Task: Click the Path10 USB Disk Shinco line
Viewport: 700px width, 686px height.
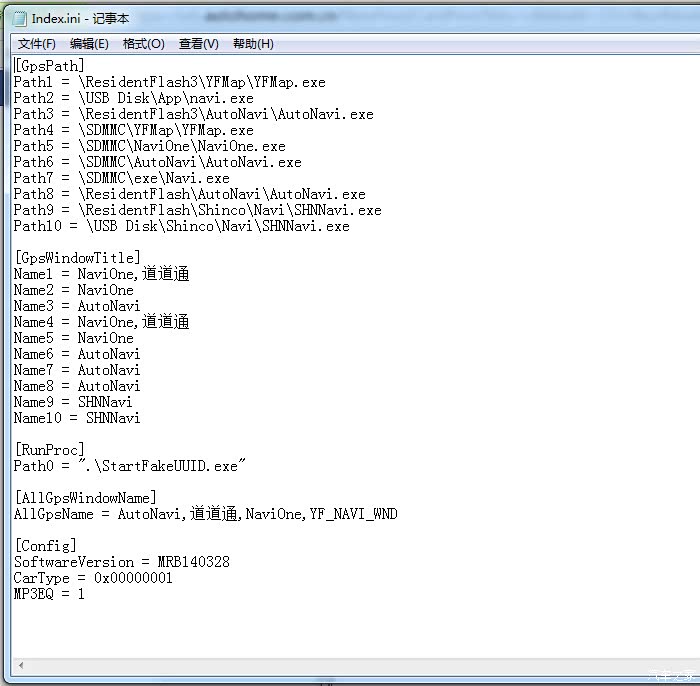Action: point(181,226)
